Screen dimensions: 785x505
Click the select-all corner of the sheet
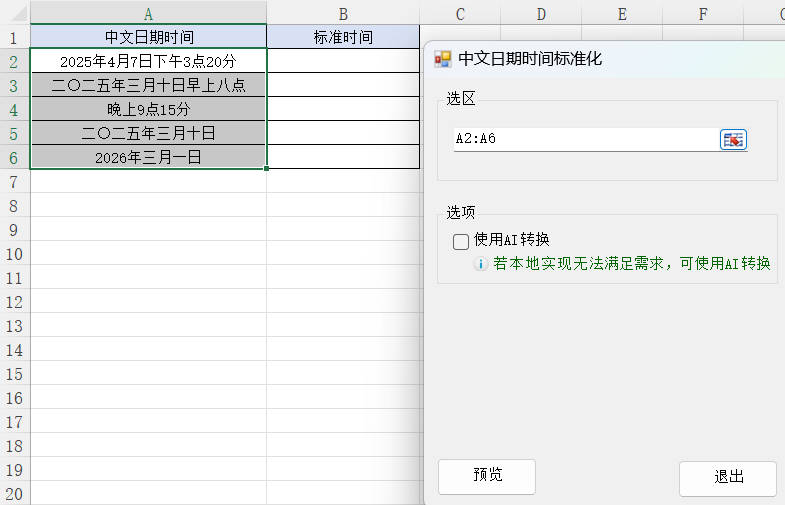pos(14,13)
